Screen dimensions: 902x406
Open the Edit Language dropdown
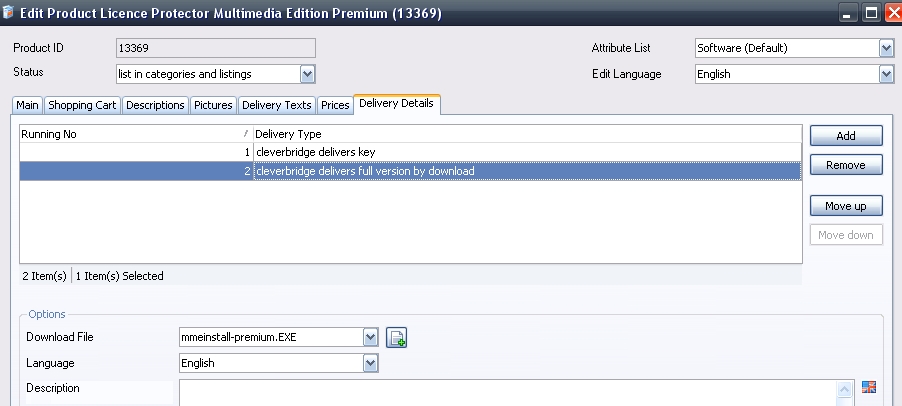point(885,74)
